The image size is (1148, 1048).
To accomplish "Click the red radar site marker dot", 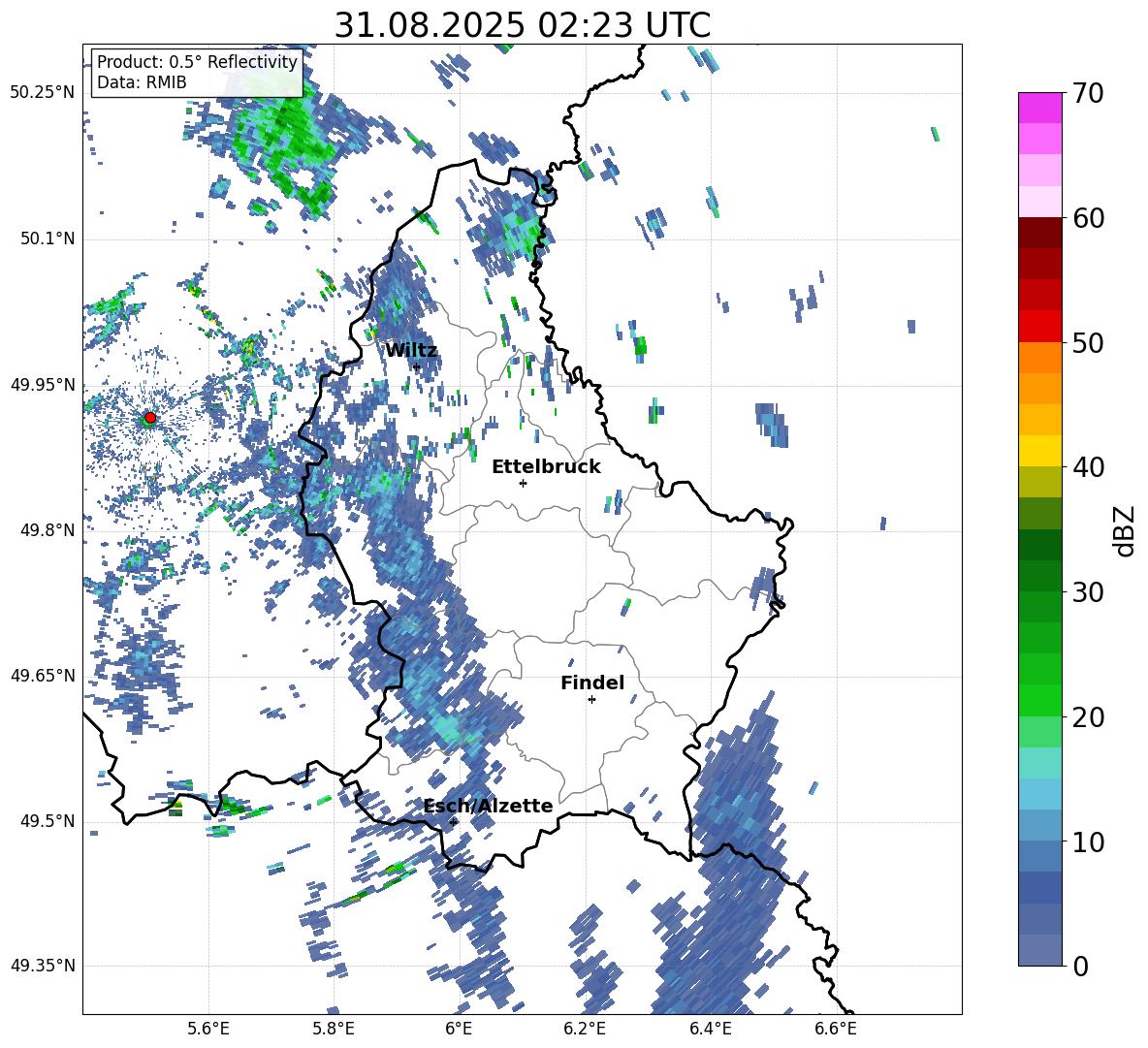I will 150,418.
